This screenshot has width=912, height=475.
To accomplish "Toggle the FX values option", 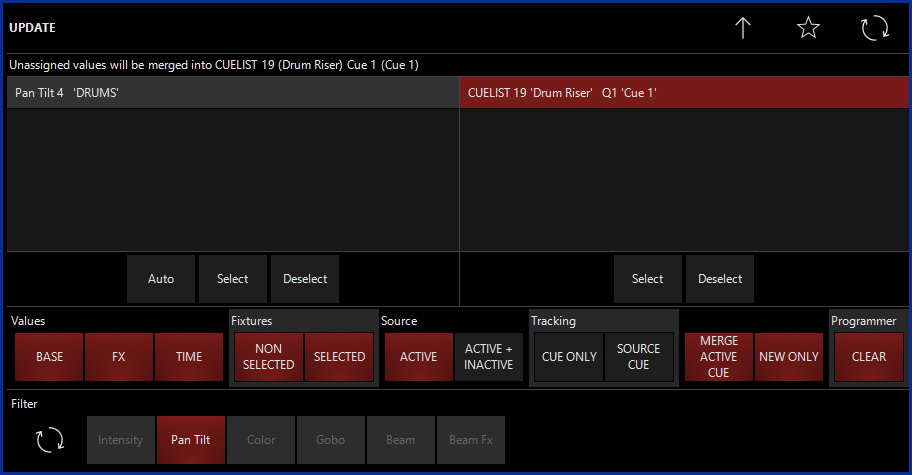I will pyautogui.click(x=119, y=357).
